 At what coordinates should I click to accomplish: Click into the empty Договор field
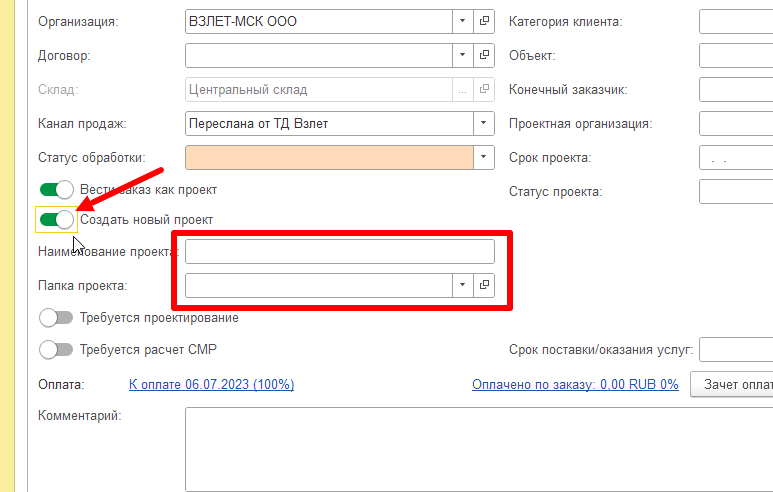pyautogui.click(x=319, y=55)
